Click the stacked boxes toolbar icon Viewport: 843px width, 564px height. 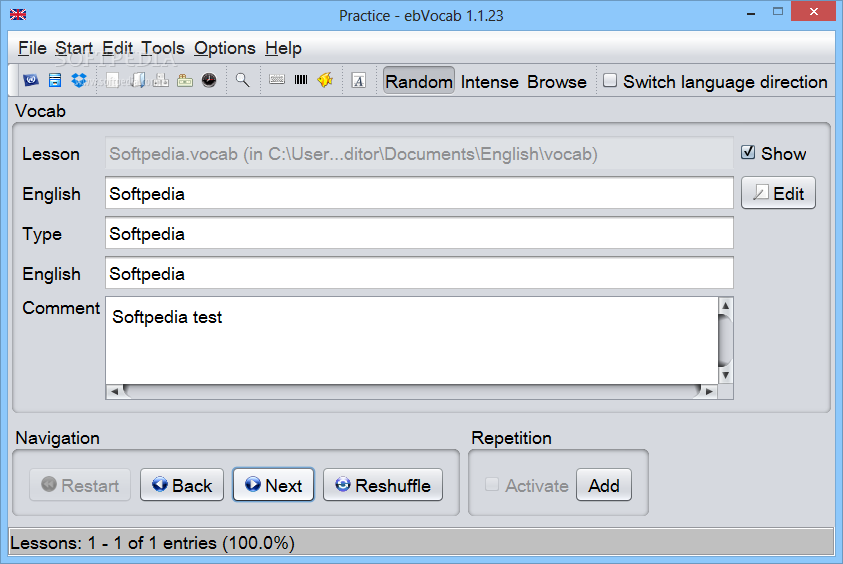coord(161,81)
